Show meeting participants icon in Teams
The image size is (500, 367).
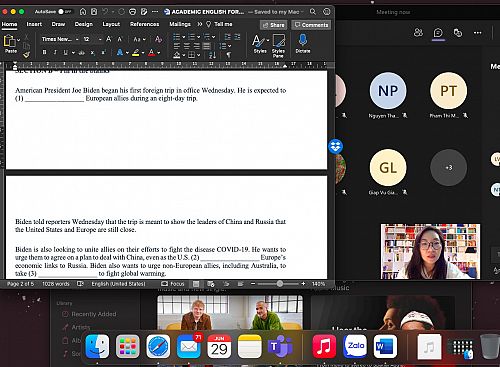coord(418,33)
